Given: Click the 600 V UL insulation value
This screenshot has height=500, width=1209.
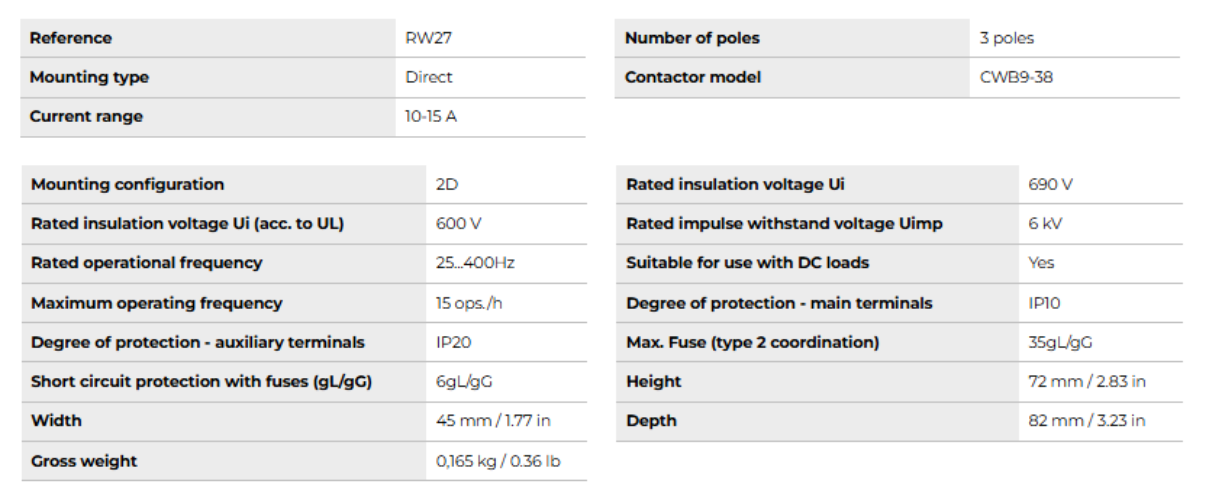Looking at the screenshot, I should [x=459, y=224].
